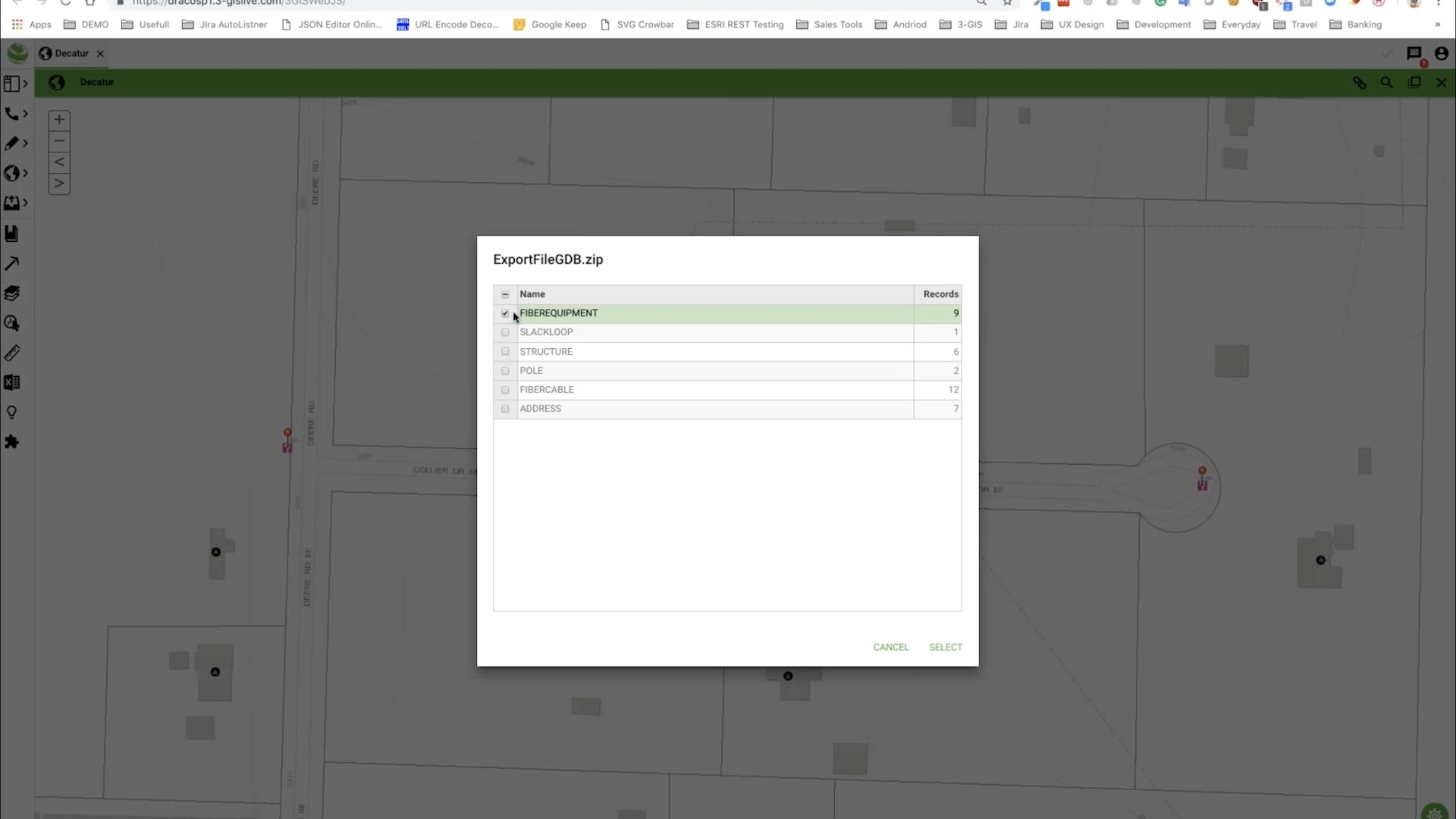Expand the edit tool's arrow submenu
The height and width of the screenshot is (819, 1456).
(x=25, y=143)
